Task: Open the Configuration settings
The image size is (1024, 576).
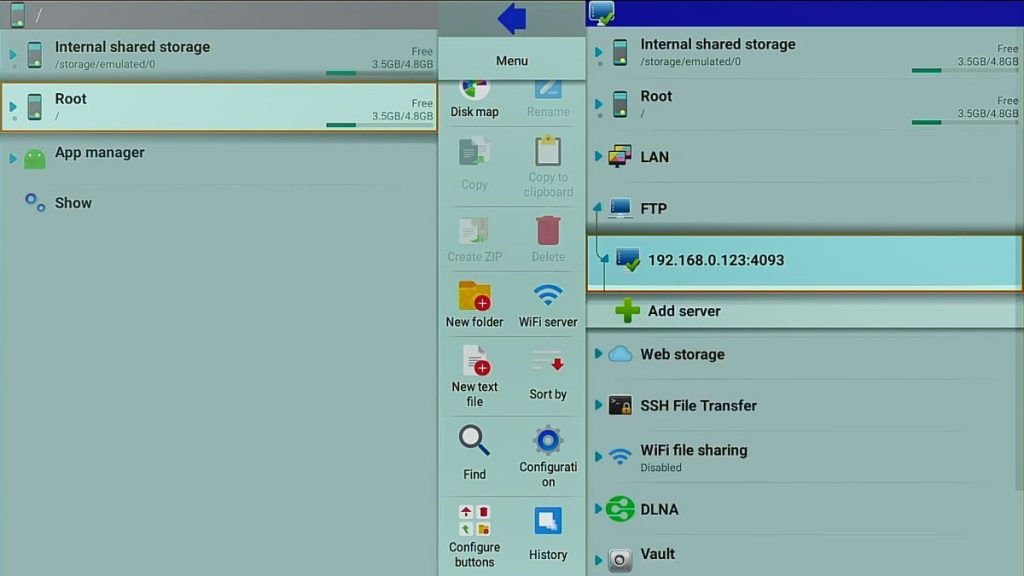Action: pyautogui.click(x=548, y=456)
